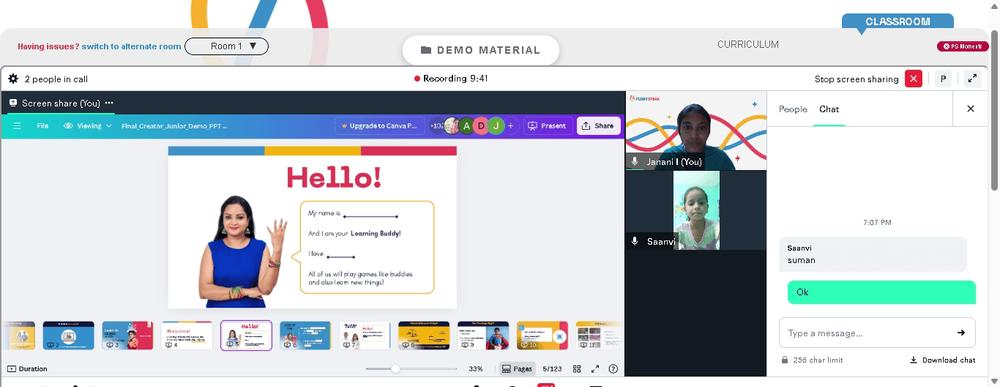
Task: Click in Type a message field
Action: coord(867,333)
